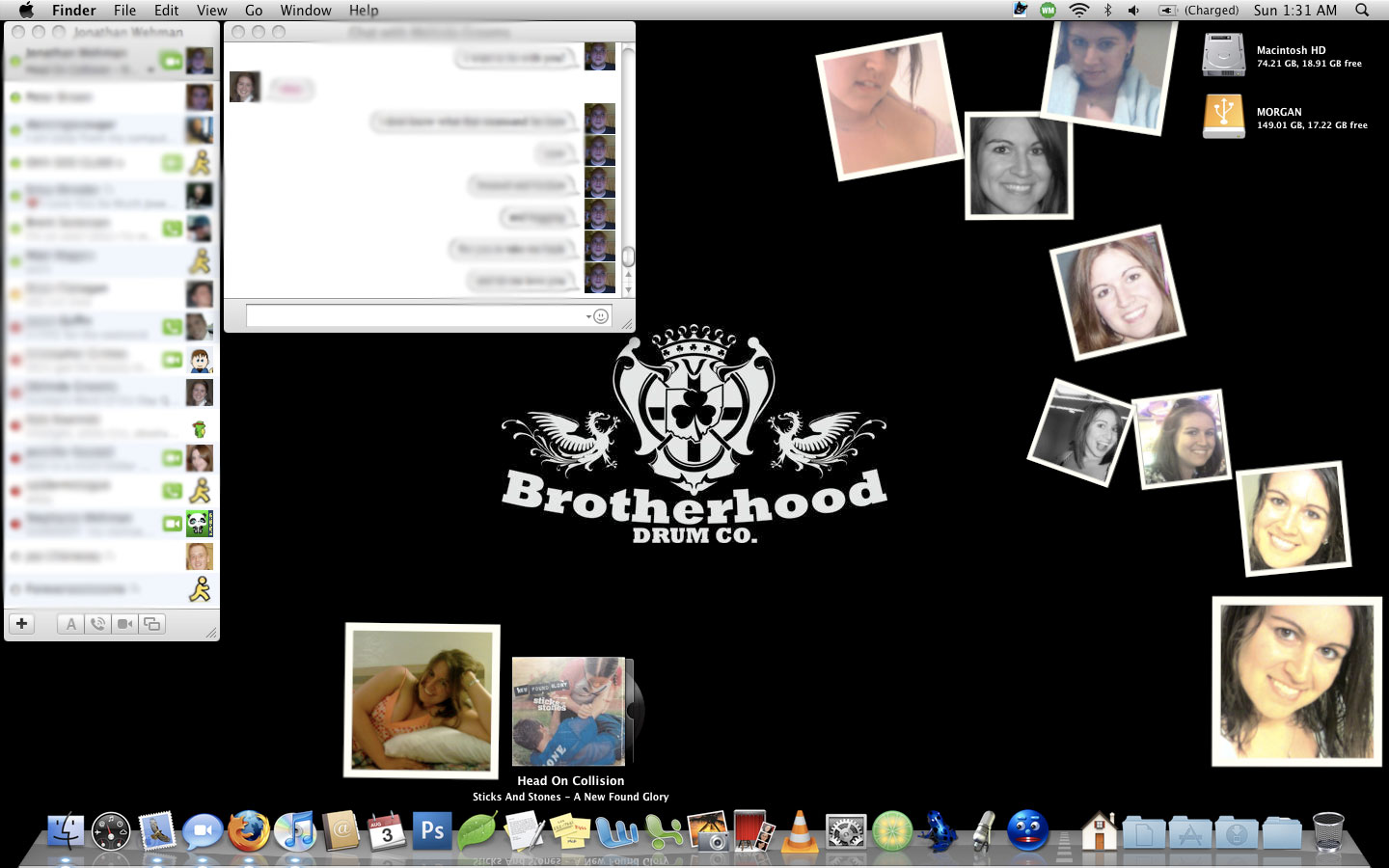Open Stickies from the dock
This screenshot has width=1389, height=868.
point(570,830)
